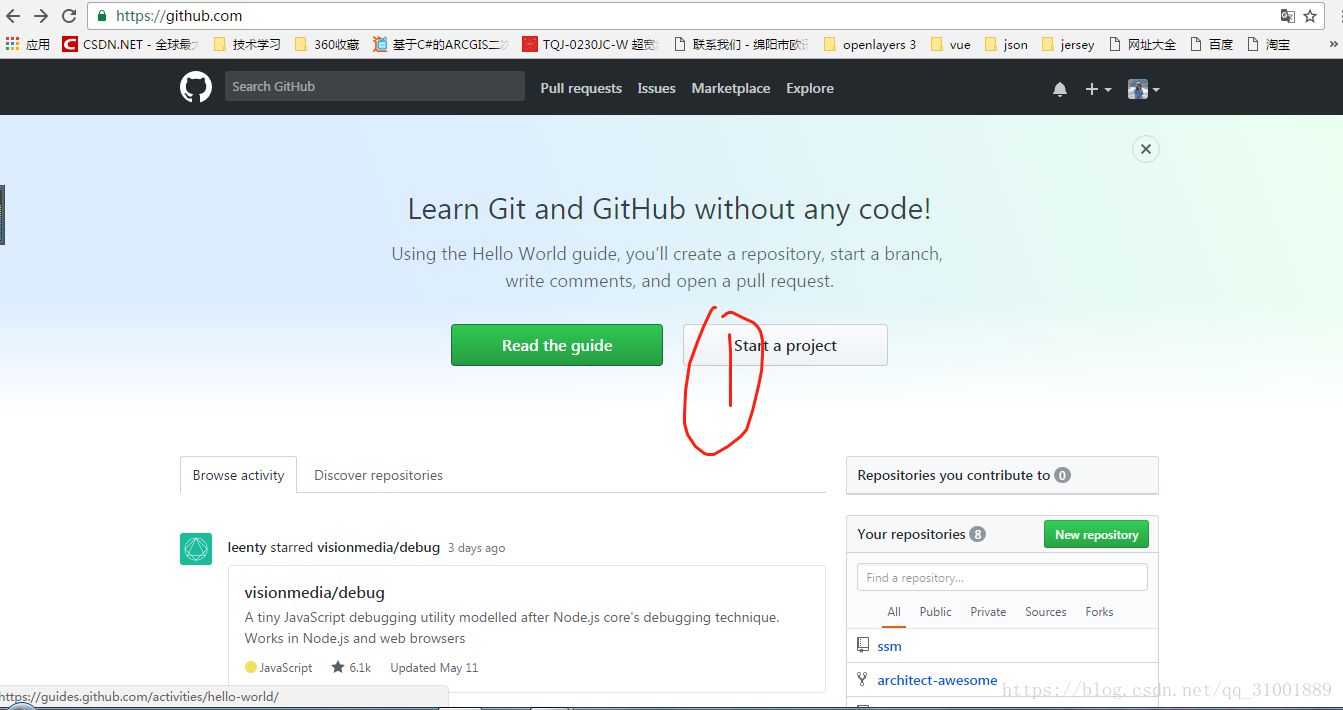Open the visionmedia/debug card title

click(x=314, y=592)
